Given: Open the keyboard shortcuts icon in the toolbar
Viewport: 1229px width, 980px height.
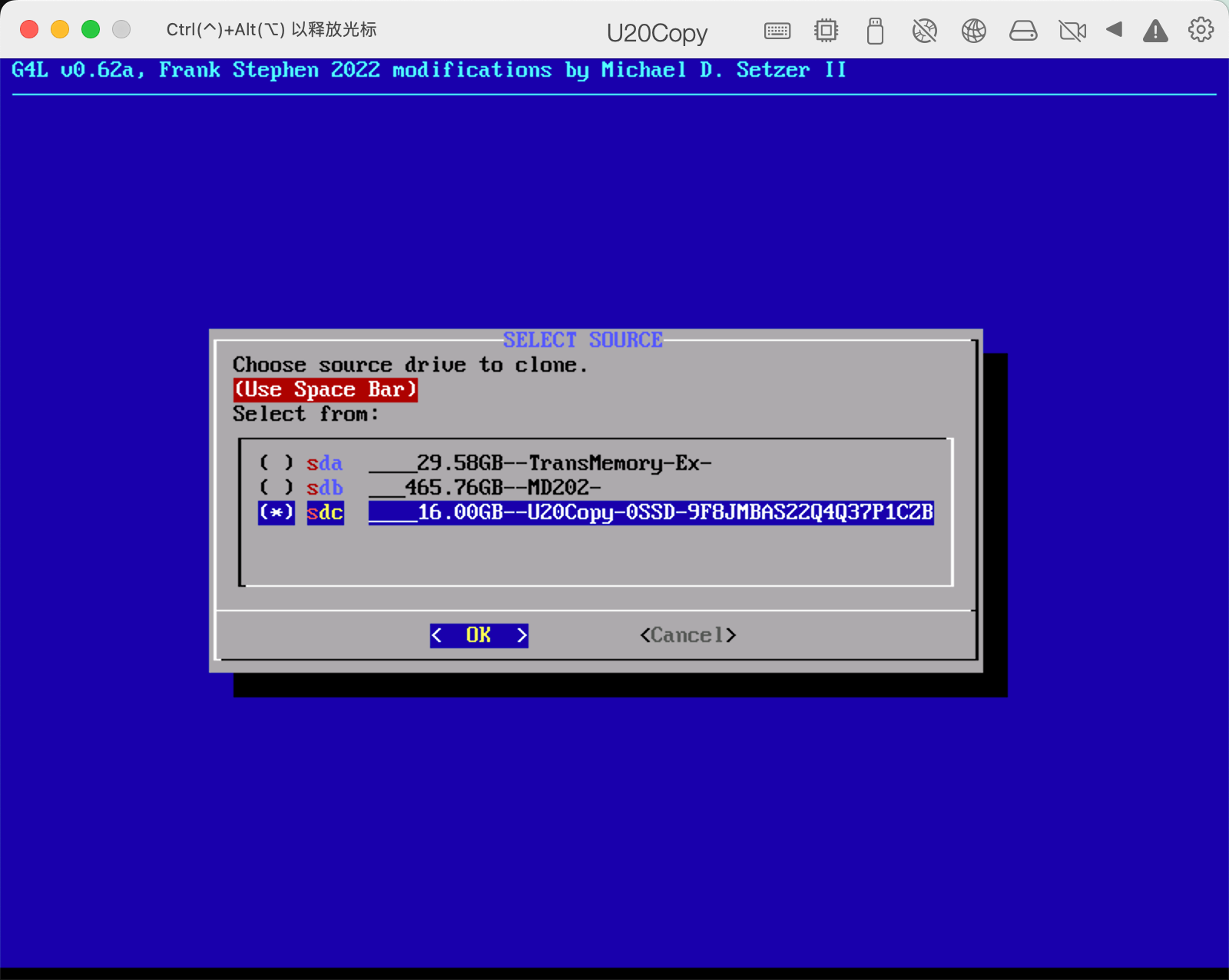Looking at the screenshot, I should (x=777, y=31).
